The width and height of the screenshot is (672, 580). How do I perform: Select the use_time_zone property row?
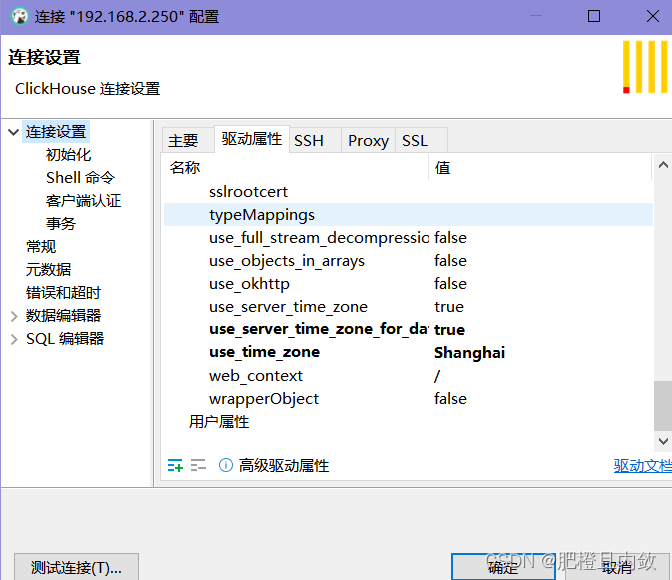click(x=408, y=352)
